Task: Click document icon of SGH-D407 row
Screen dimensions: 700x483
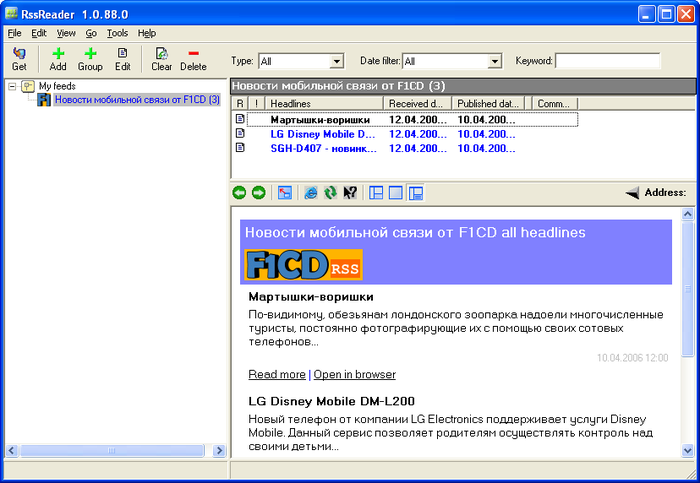Action: pyautogui.click(x=240, y=147)
